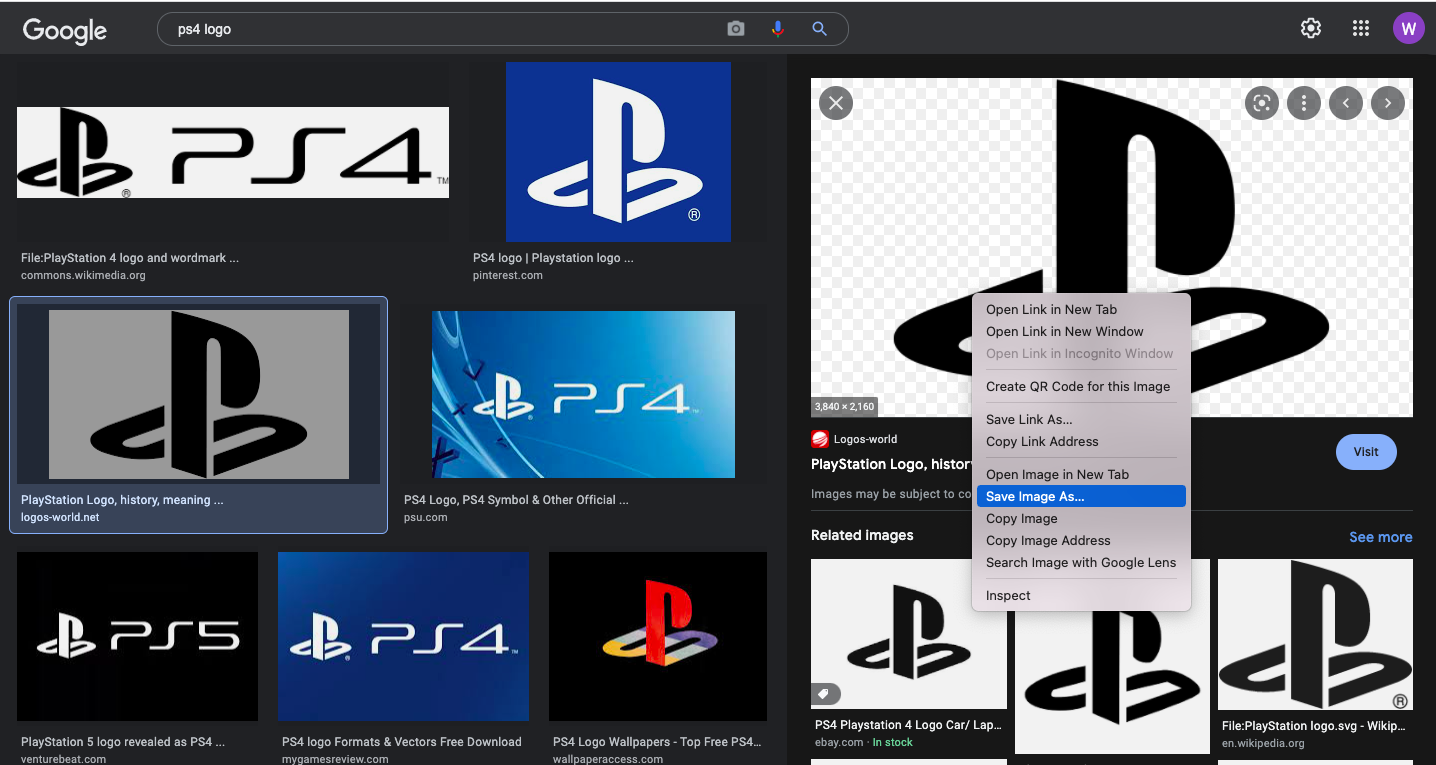Screen dimensions: 1436x765
Task: Click File:PlayStation 4 logo and wordmark title
Action: click(130, 258)
